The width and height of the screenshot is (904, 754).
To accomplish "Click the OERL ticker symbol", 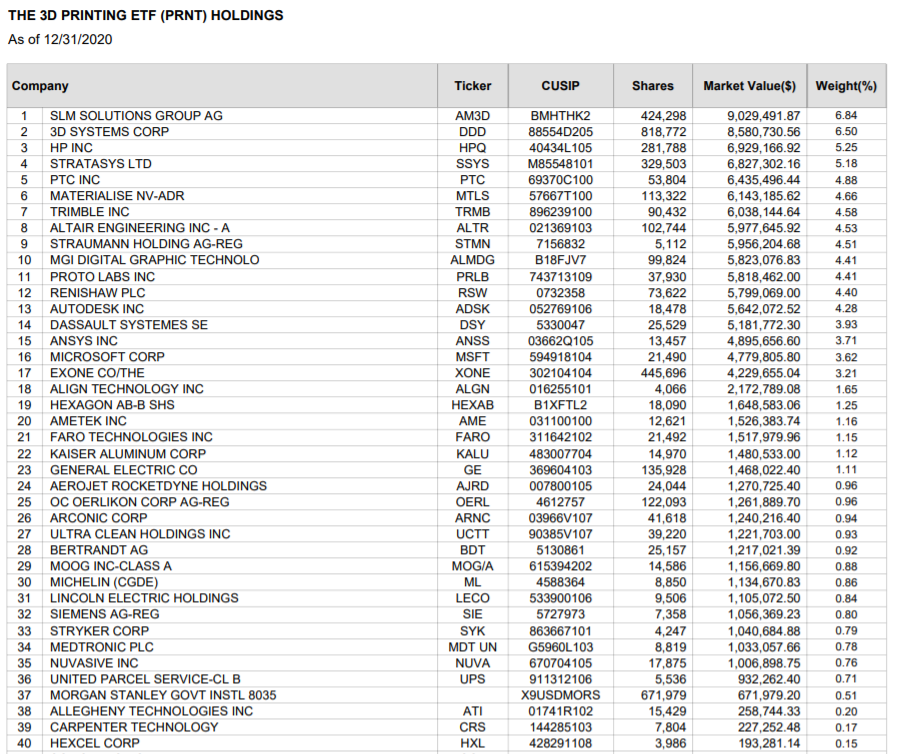I will (x=473, y=502).
